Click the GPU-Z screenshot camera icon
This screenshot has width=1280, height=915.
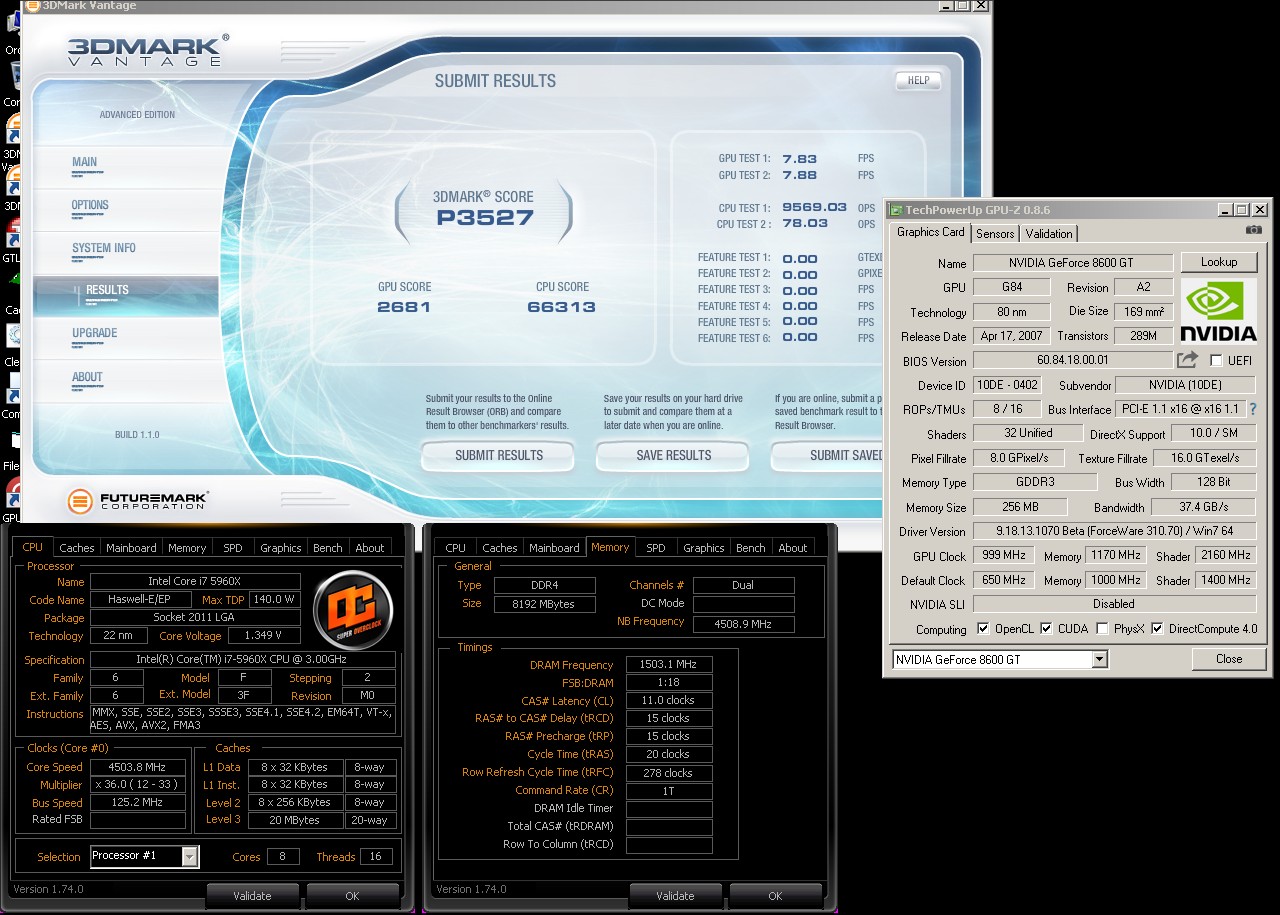pyautogui.click(x=1253, y=230)
